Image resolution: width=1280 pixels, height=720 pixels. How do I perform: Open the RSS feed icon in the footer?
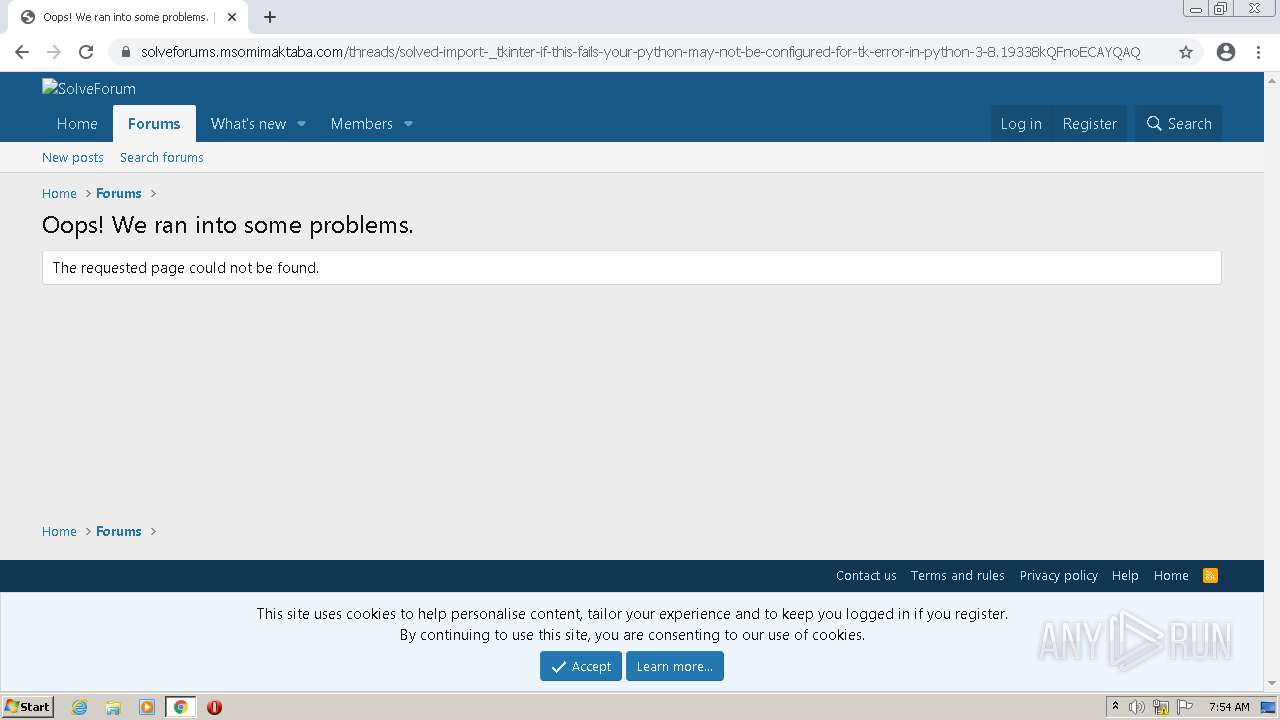tap(1210, 575)
